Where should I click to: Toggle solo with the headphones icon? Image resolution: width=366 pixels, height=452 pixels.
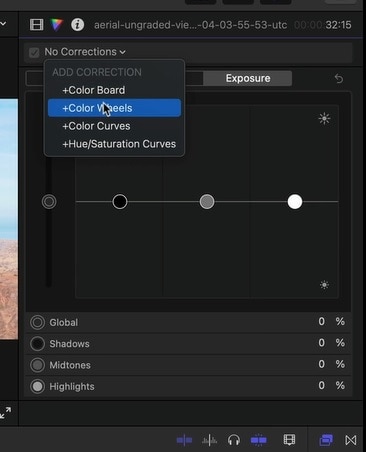[x=234, y=440]
